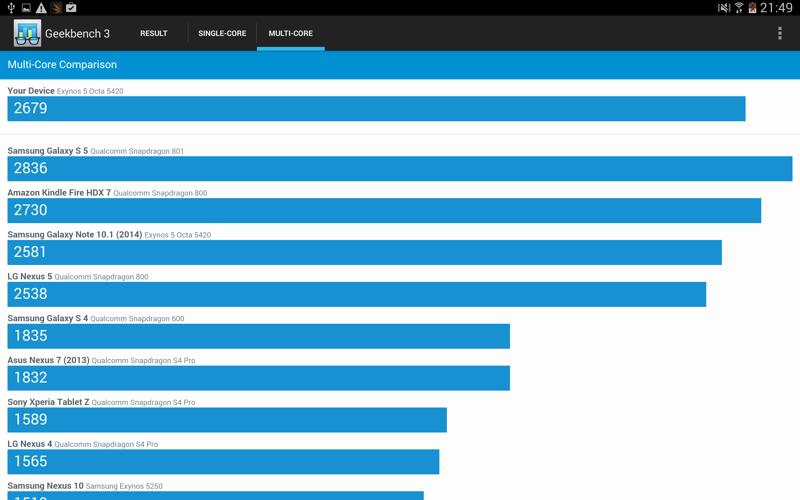800x500 pixels.
Task: Tap the Amazon Kindle Fire HDX 7 bar
Action: tap(384, 210)
